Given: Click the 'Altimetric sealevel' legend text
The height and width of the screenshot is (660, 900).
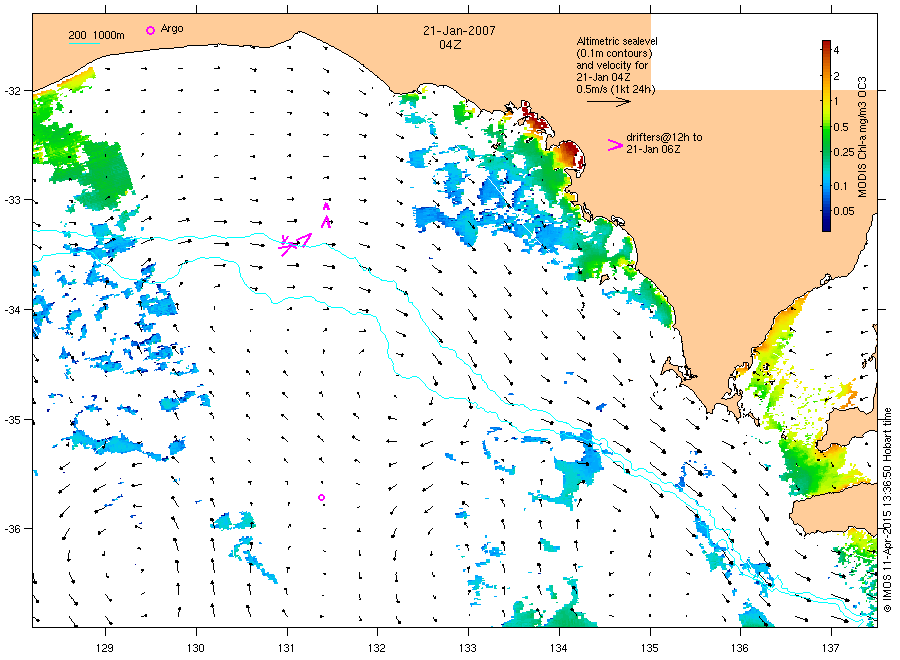Looking at the screenshot, I should pos(617,41).
